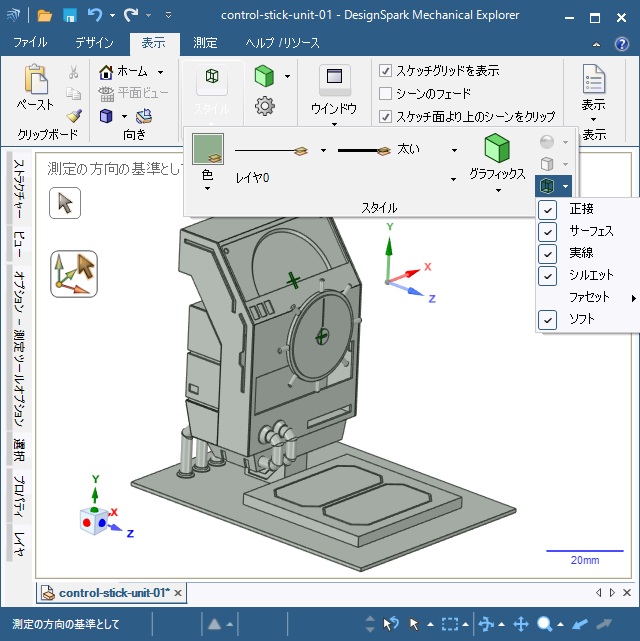The height and width of the screenshot is (641, 640).
Task: Click the zoom magnifier in status bar
Action: [x=546, y=624]
